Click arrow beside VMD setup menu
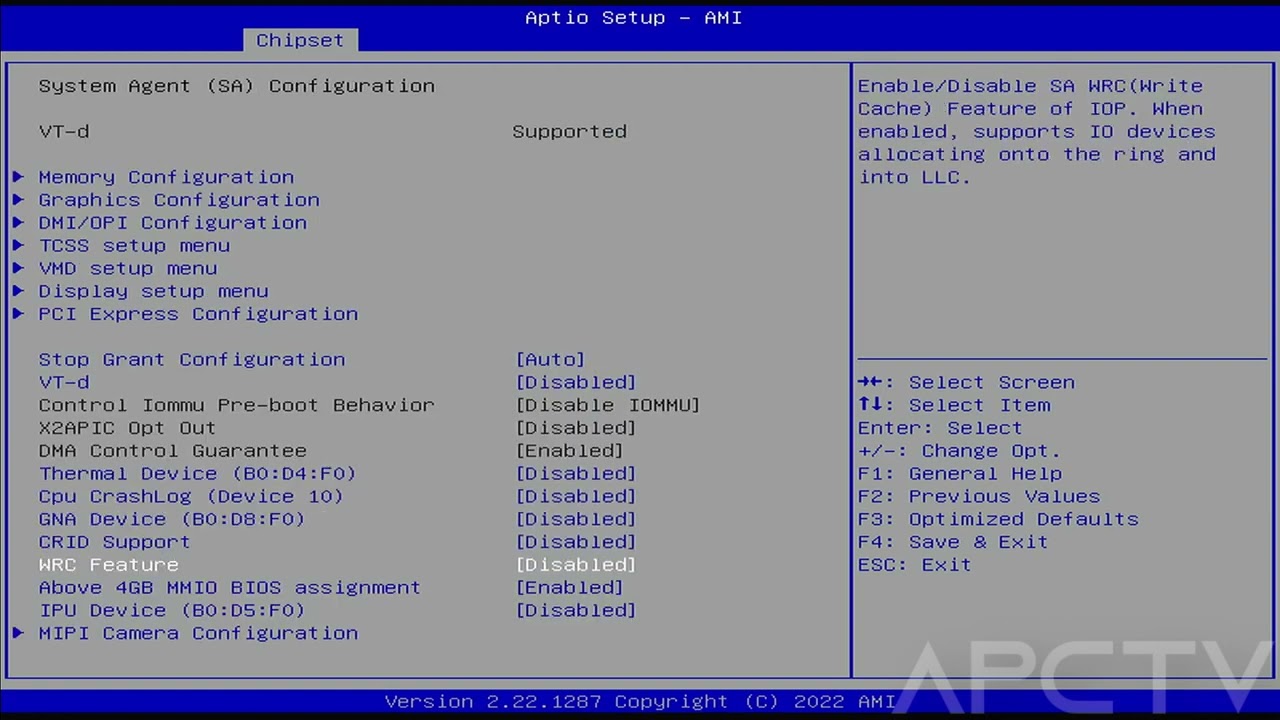Image resolution: width=1280 pixels, height=720 pixels. 19,268
